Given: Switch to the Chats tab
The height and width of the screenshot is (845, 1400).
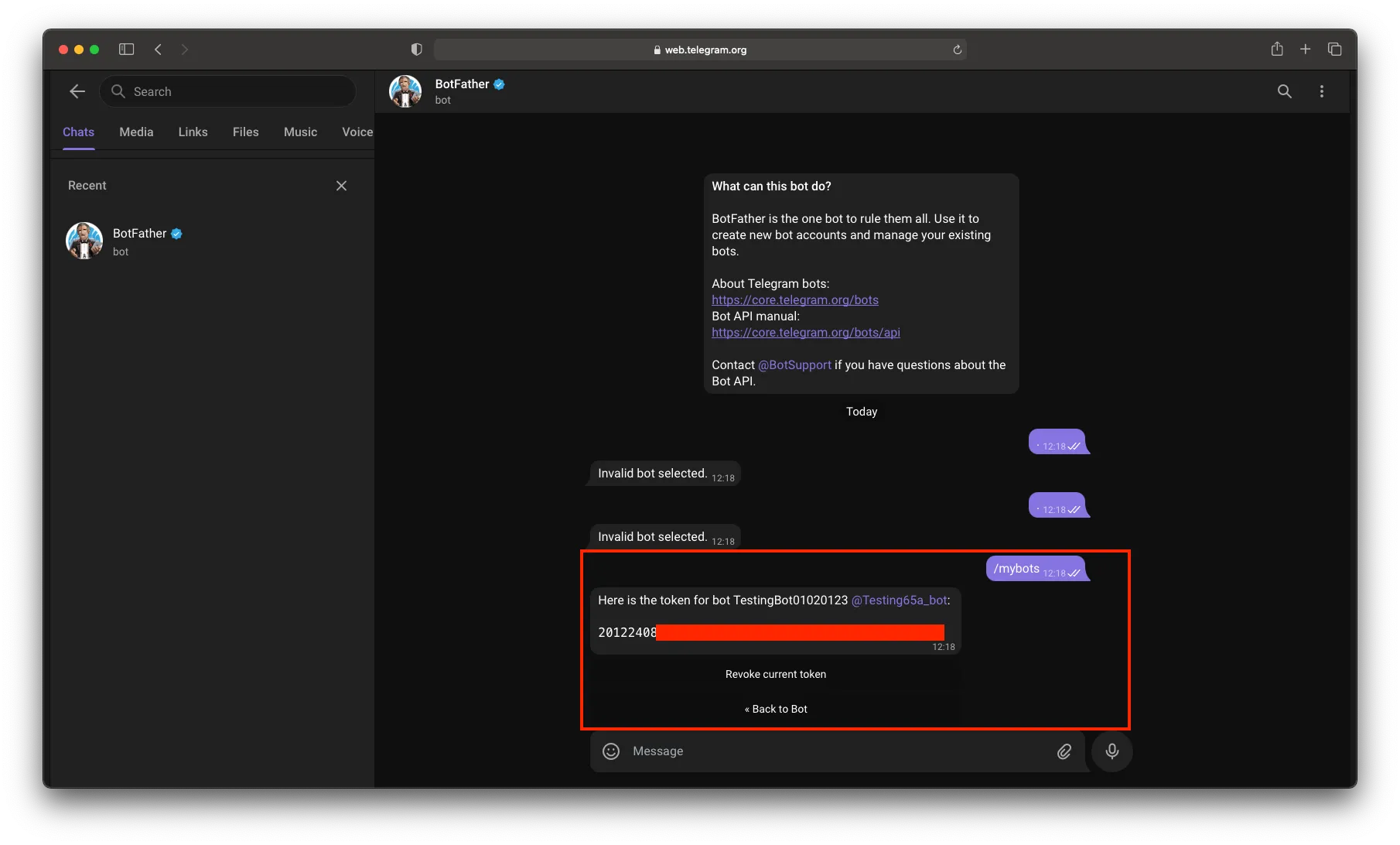Looking at the screenshot, I should tap(79, 132).
